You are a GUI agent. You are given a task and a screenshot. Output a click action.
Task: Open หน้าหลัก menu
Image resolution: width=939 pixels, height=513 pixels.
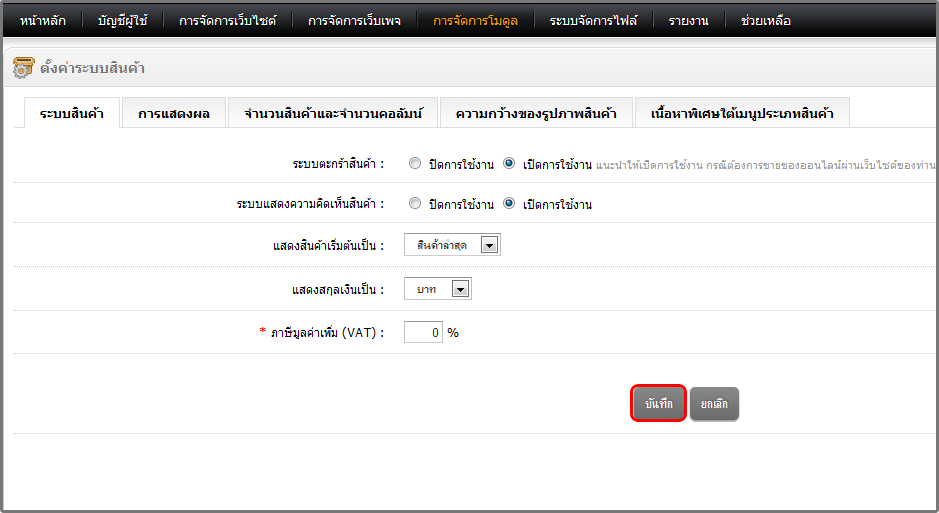click(x=43, y=21)
